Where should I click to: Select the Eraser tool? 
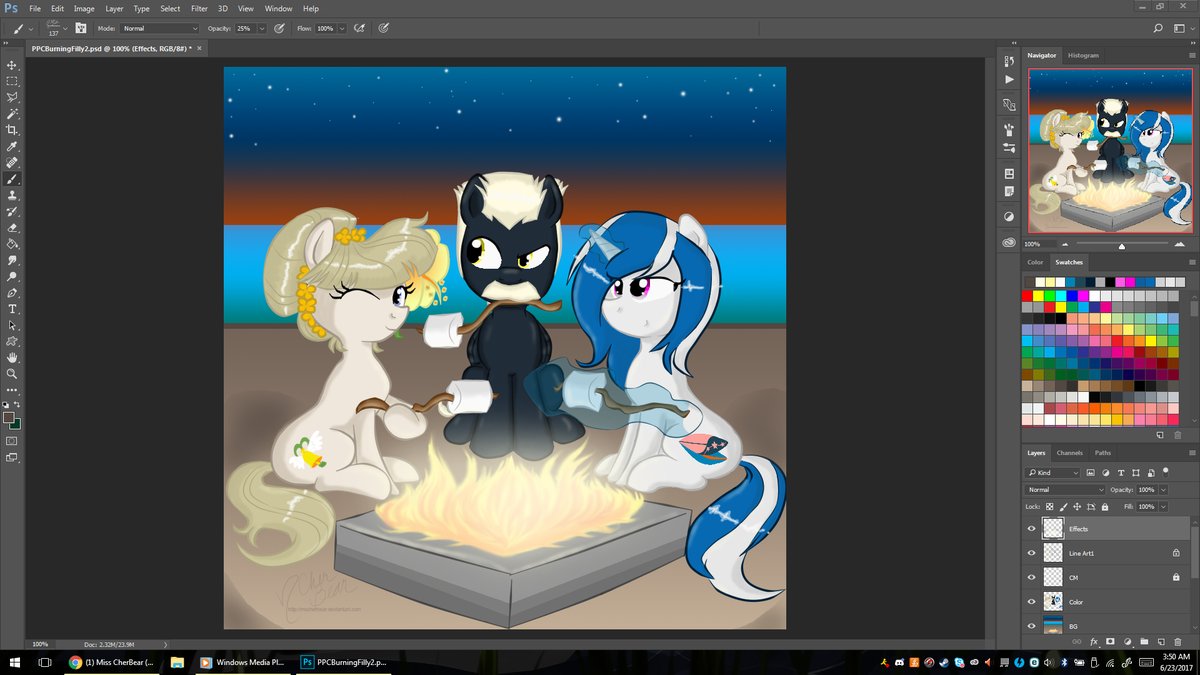point(12,227)
